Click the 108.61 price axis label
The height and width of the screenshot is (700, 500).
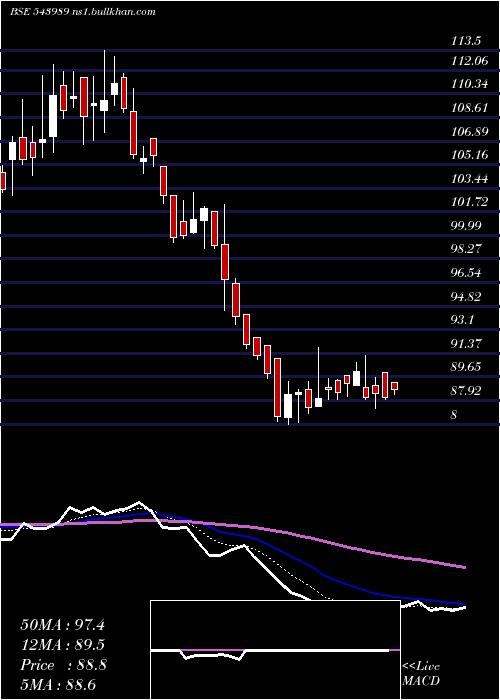tap(469, 108)
